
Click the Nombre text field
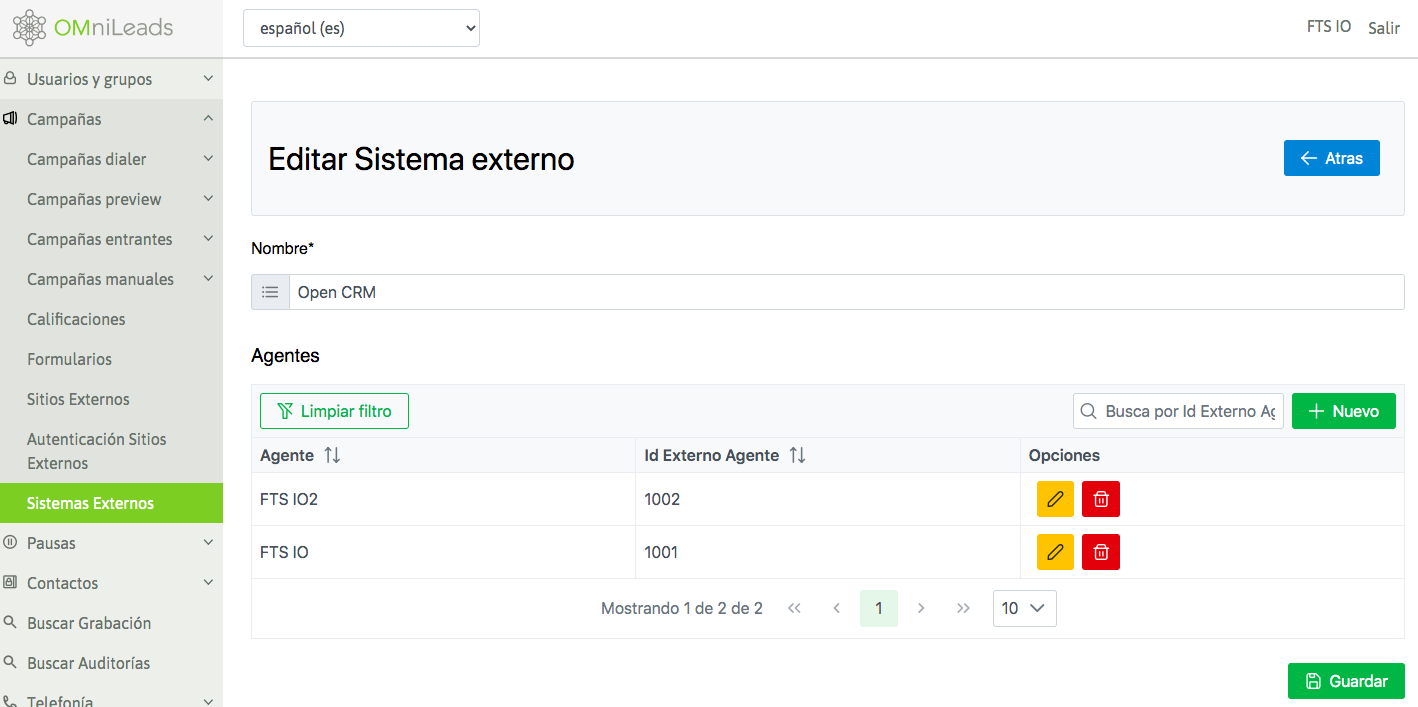click(x=845, y=292)
